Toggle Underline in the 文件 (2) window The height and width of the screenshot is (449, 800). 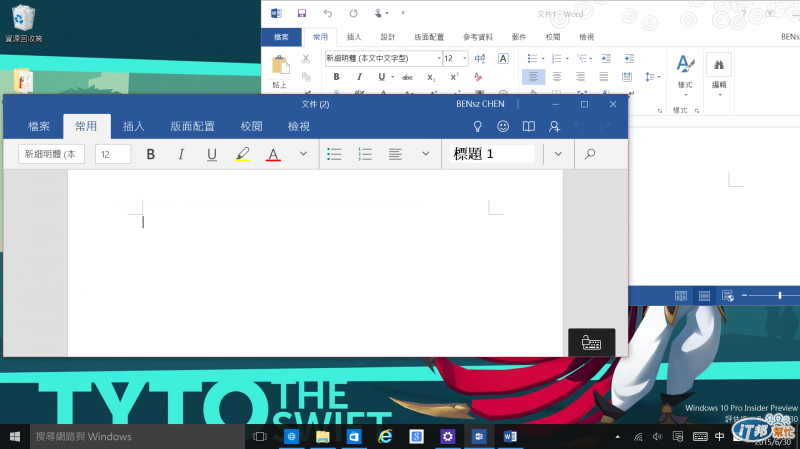click(212, 154)
